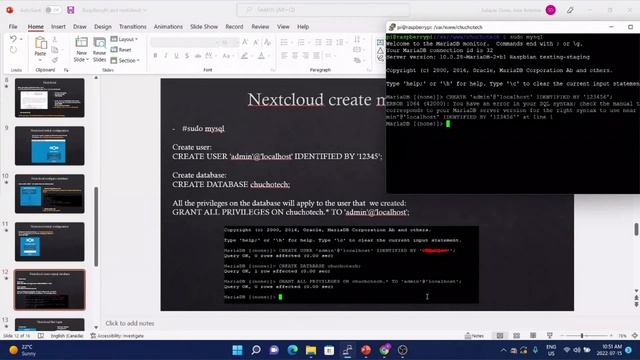This screenshot has height=360, width=640.
Task: Toggle Underline formatting
Action: point(176,56)
